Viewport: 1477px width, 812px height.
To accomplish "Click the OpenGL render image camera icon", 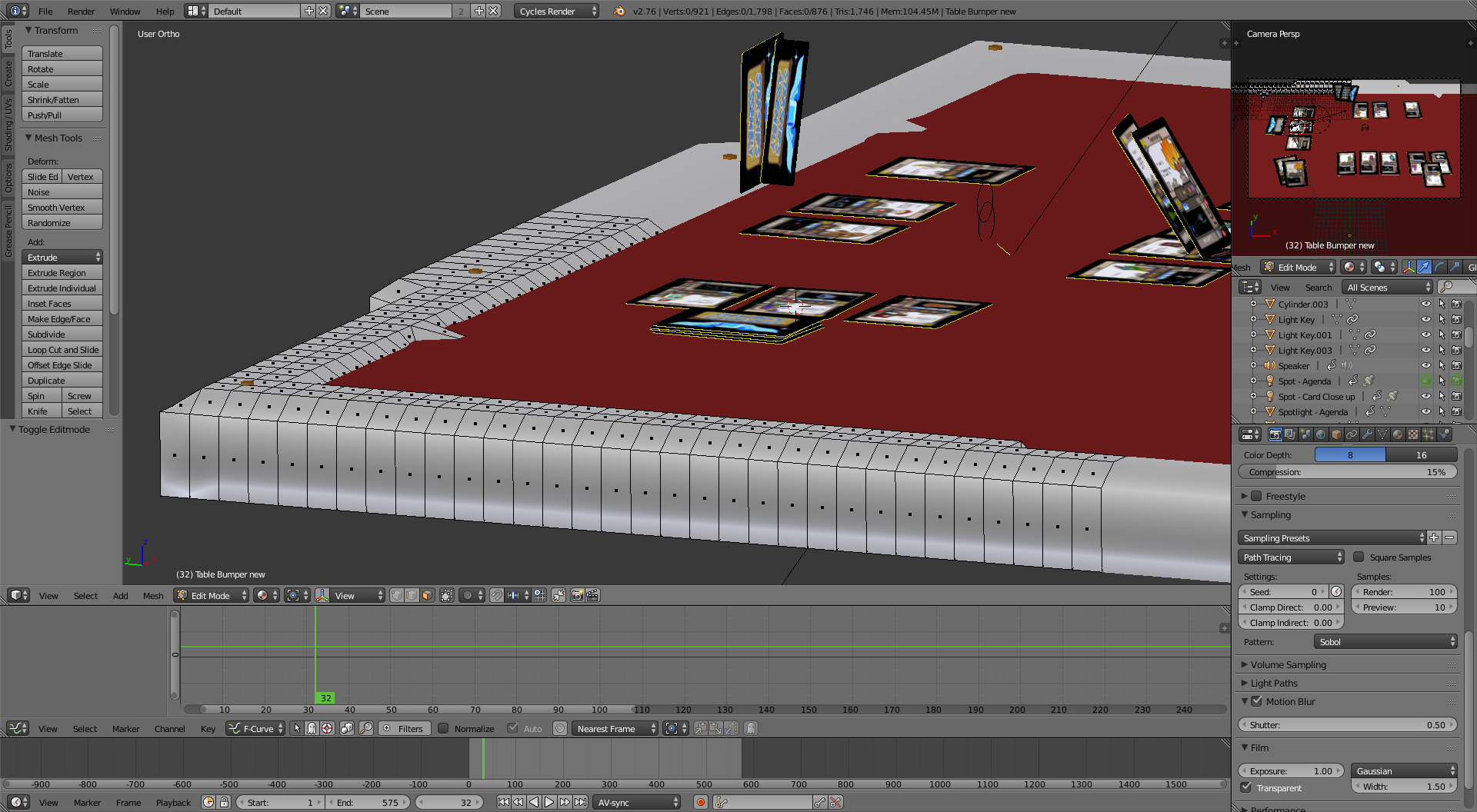I will [x=577, y=595].
